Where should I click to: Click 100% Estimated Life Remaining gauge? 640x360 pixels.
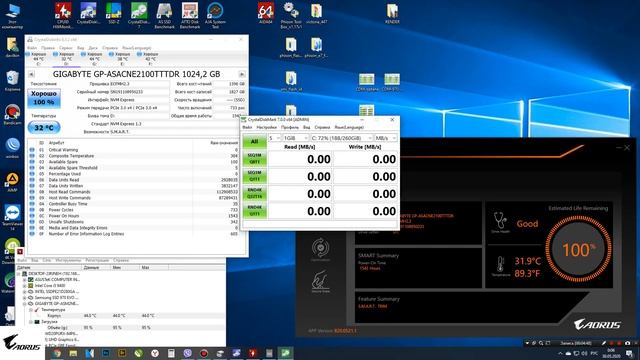578,249
